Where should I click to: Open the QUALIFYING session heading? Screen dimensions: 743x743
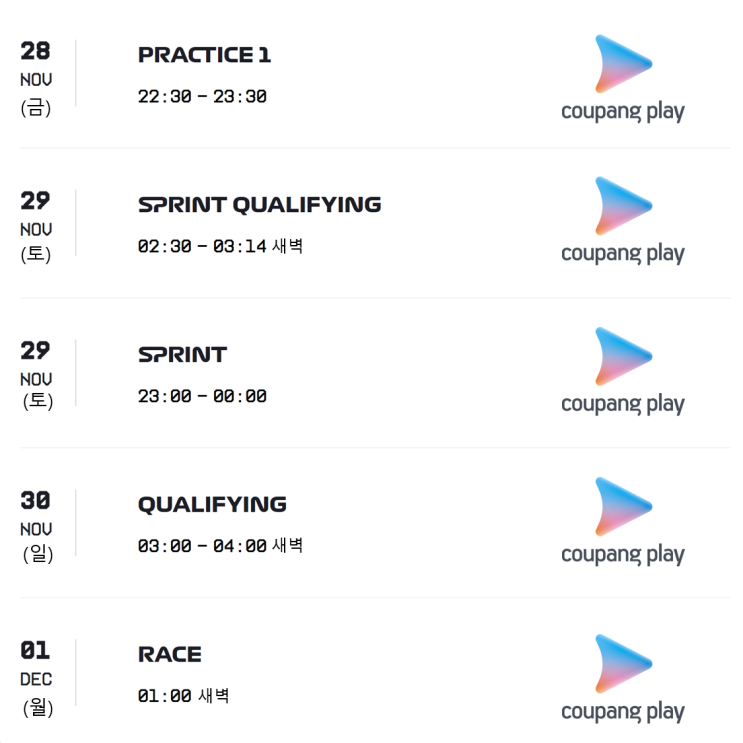pyautogui.click(x=212, y=505)
